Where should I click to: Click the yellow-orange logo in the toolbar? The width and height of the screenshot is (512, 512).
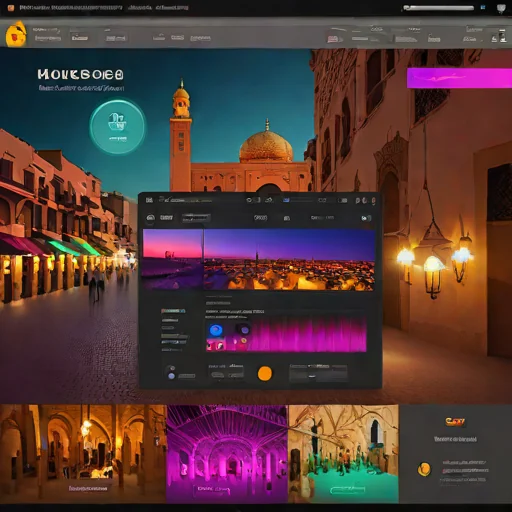(16, 34)
